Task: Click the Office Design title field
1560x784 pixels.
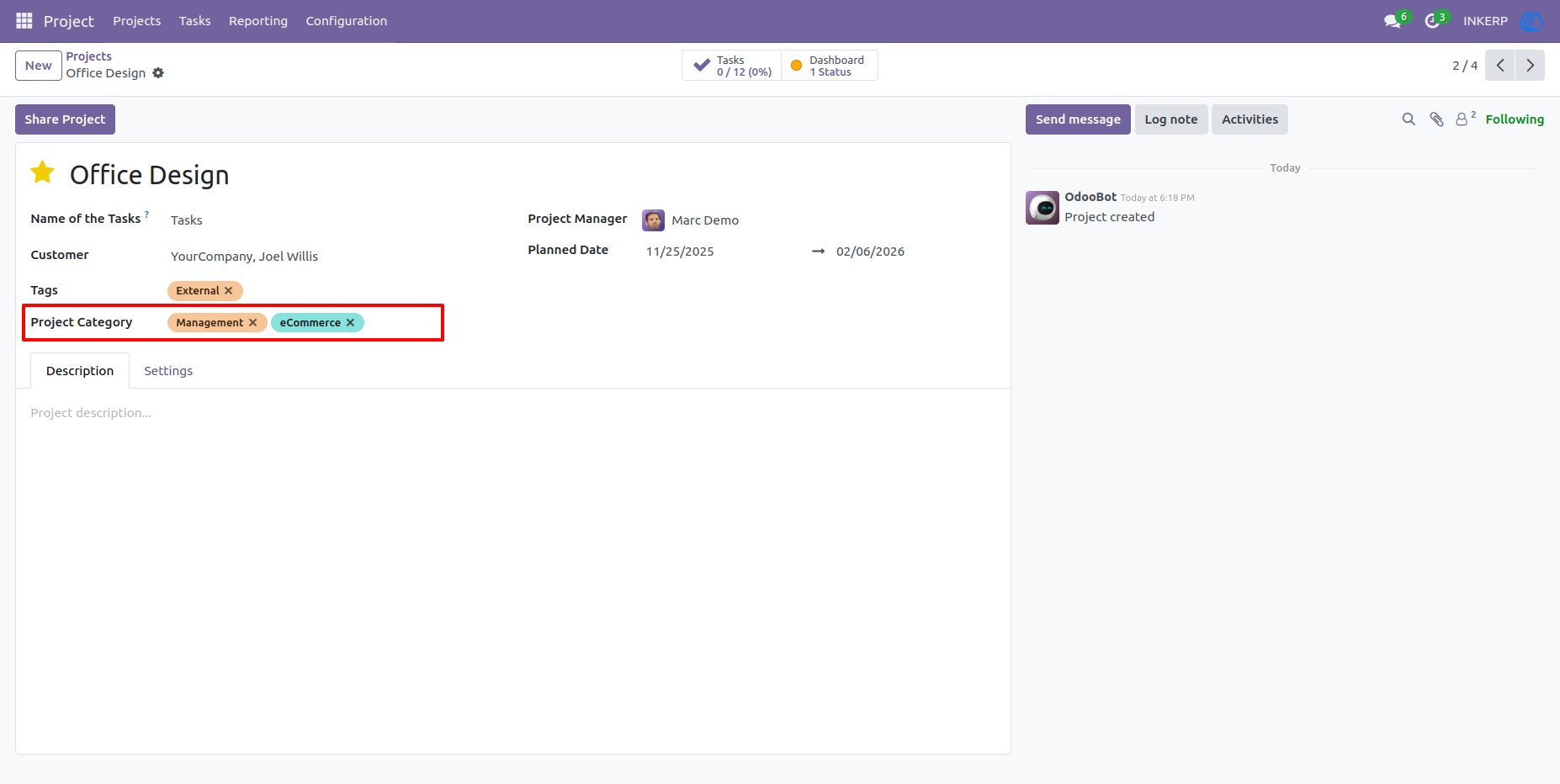Action: [x=150, y=175]
